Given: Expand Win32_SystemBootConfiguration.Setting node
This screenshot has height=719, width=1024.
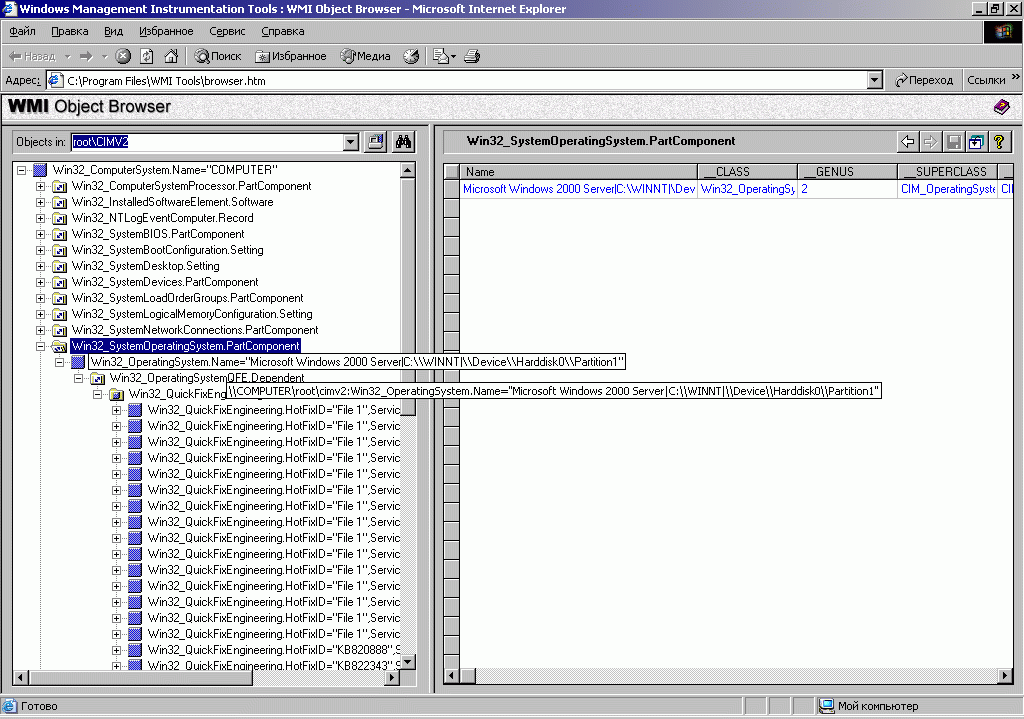Looking at the screenshot, I should [40, 250].
